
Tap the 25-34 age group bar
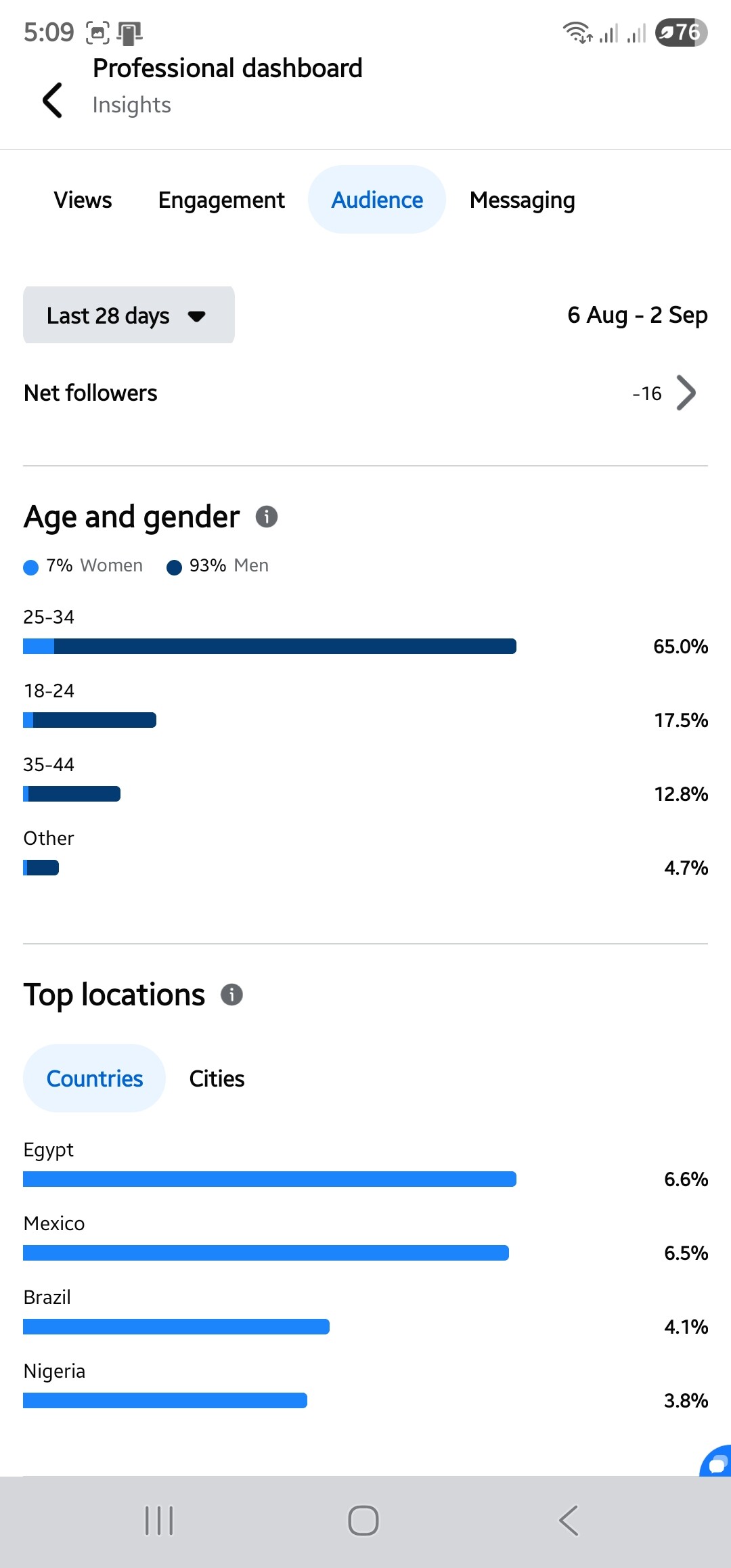click(269, 646)
